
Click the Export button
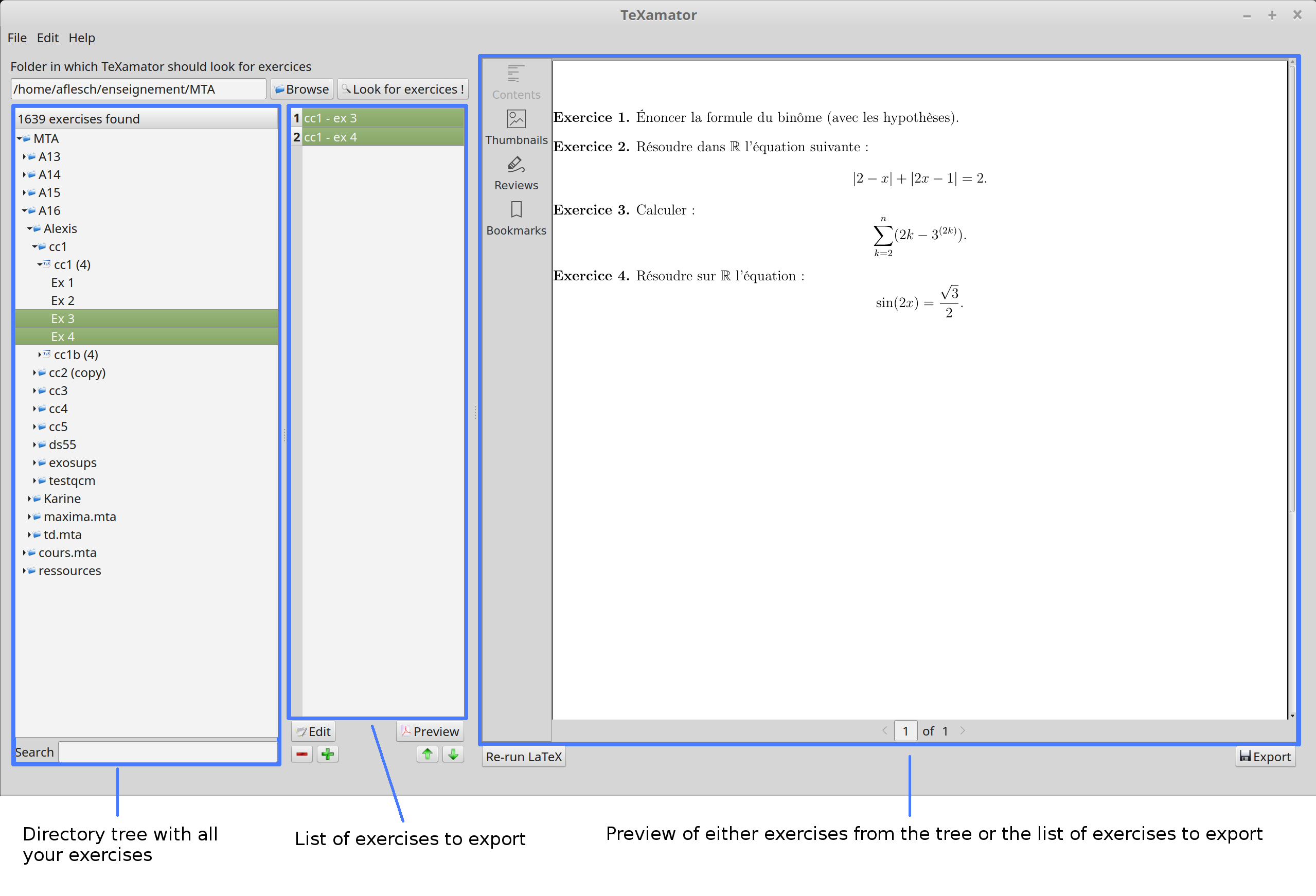point(1265,757)
